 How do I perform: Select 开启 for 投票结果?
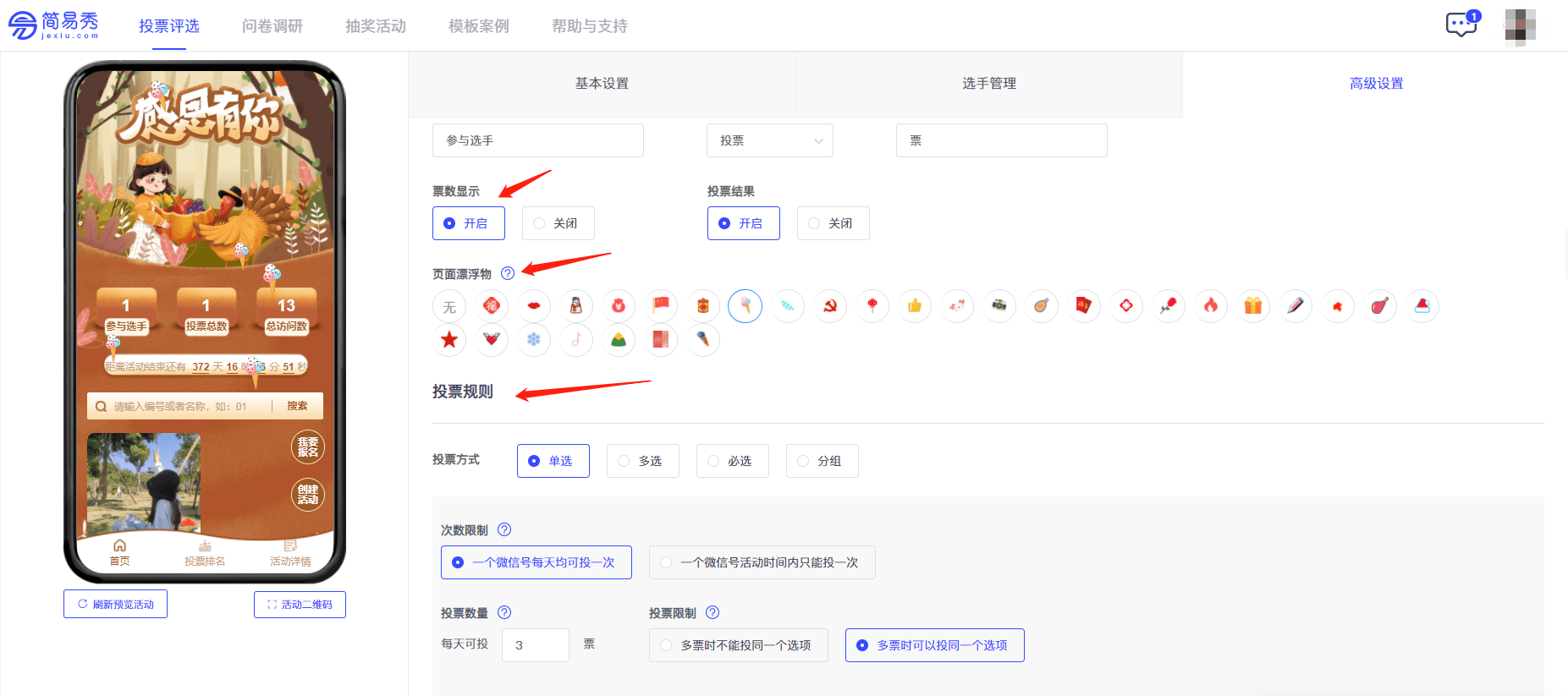click(x=744, y=223)
